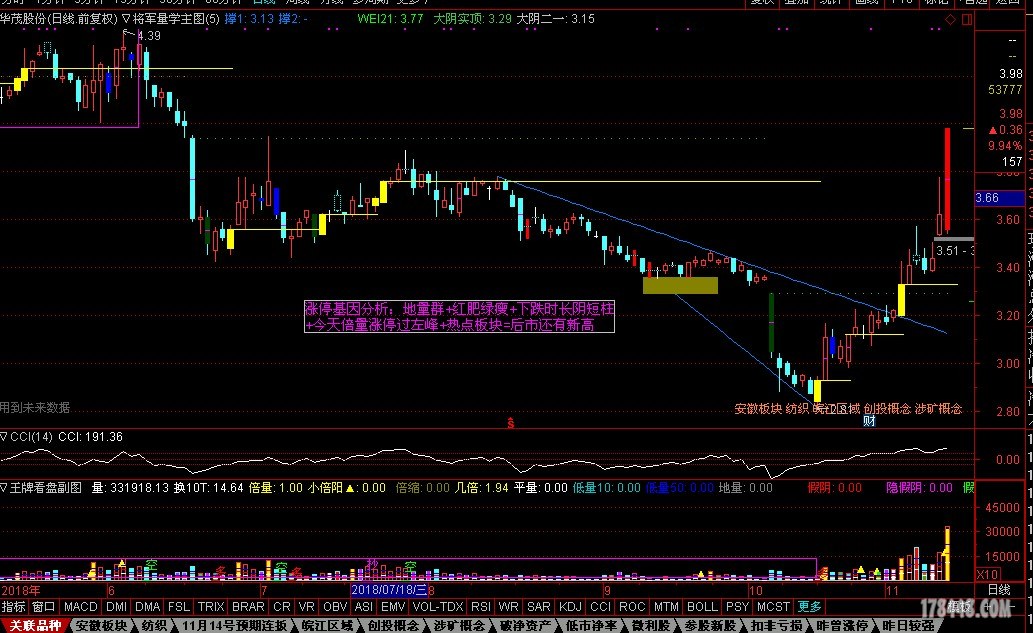Open the 涉矿概念 sector tab at bottom
This screenshot has width=1033, height=633.
pos(459,625)
